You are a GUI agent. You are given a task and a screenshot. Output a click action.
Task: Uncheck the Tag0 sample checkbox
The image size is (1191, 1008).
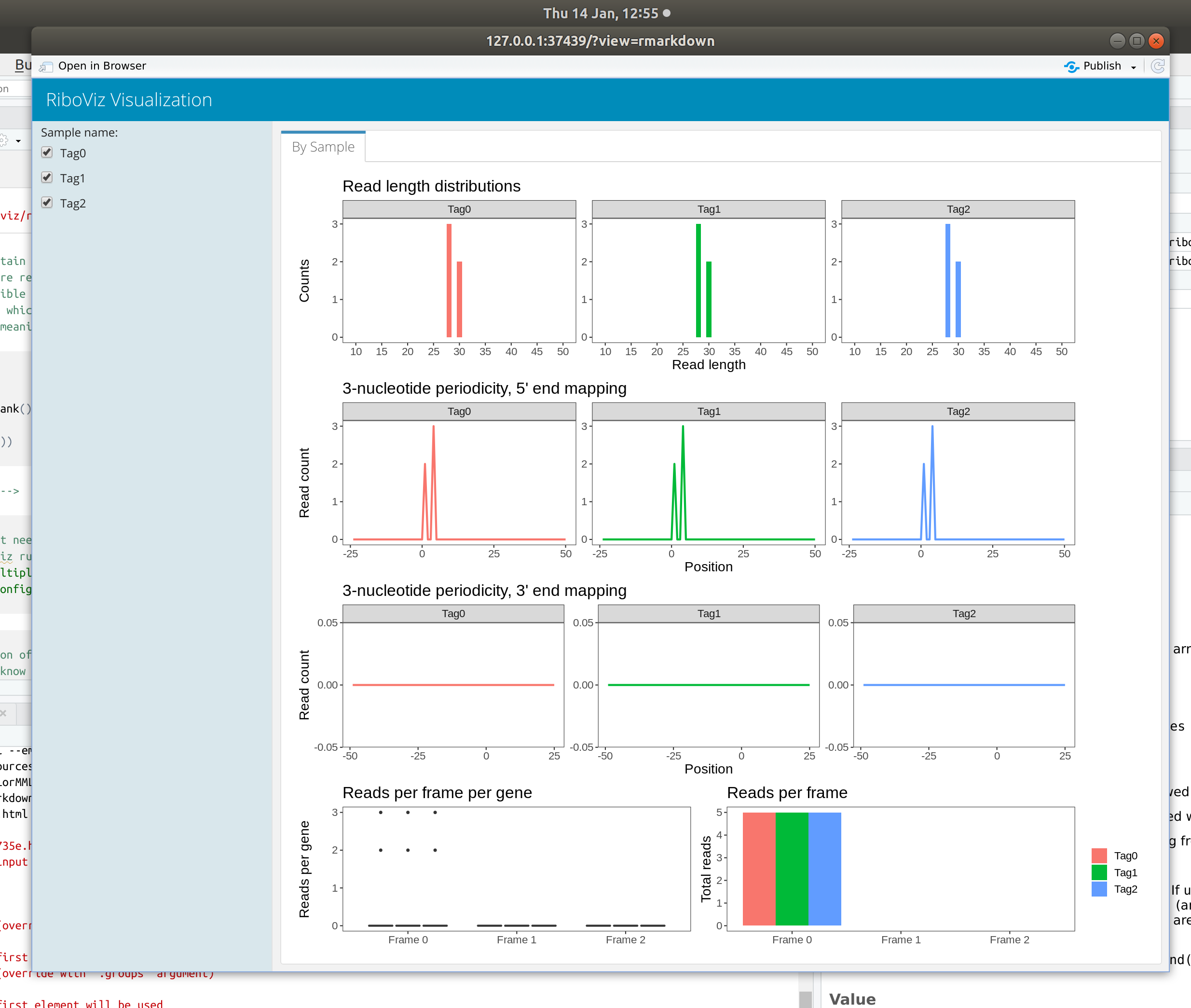[x=46, y=152]
